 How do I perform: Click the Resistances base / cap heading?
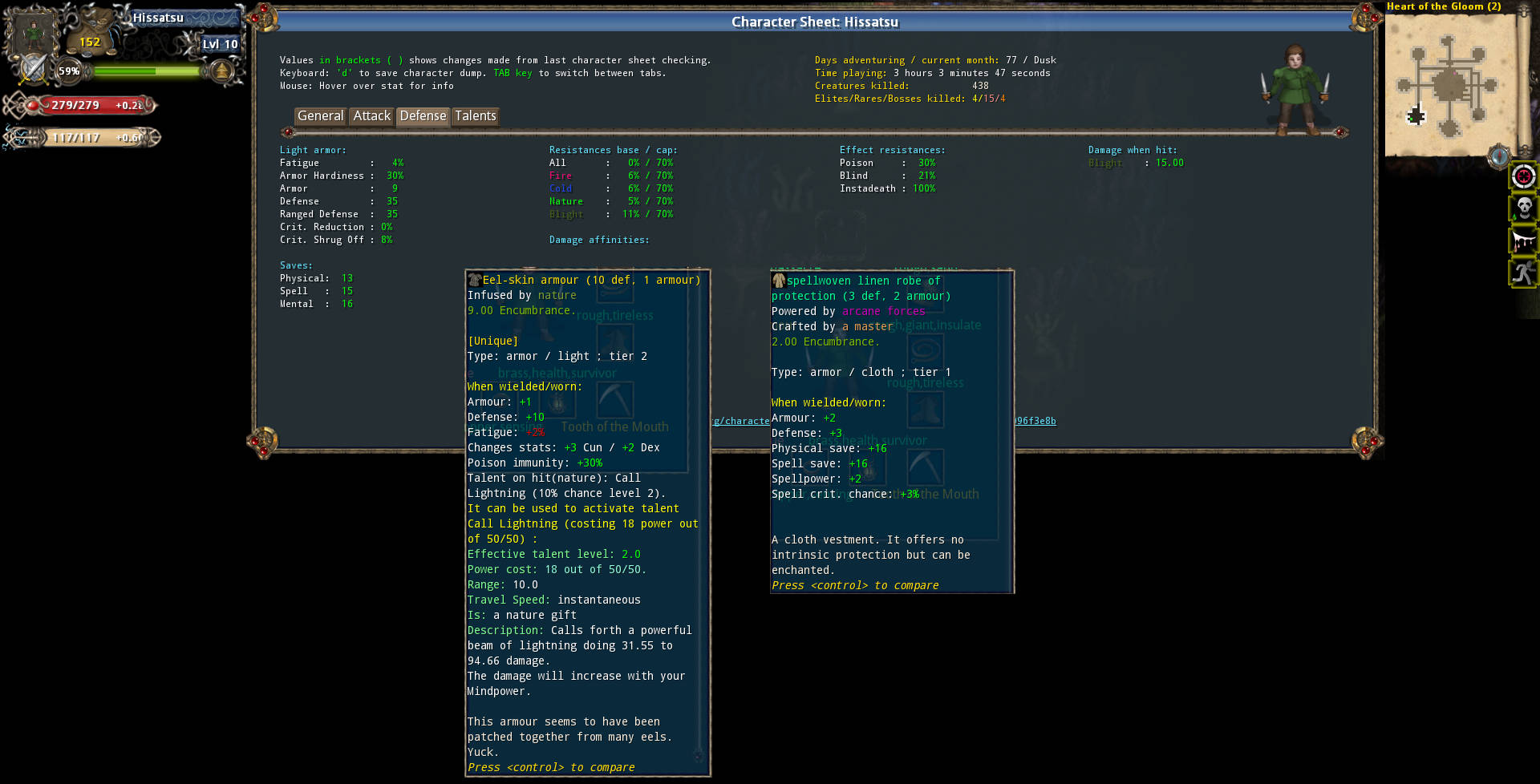[x=613, y=150]
